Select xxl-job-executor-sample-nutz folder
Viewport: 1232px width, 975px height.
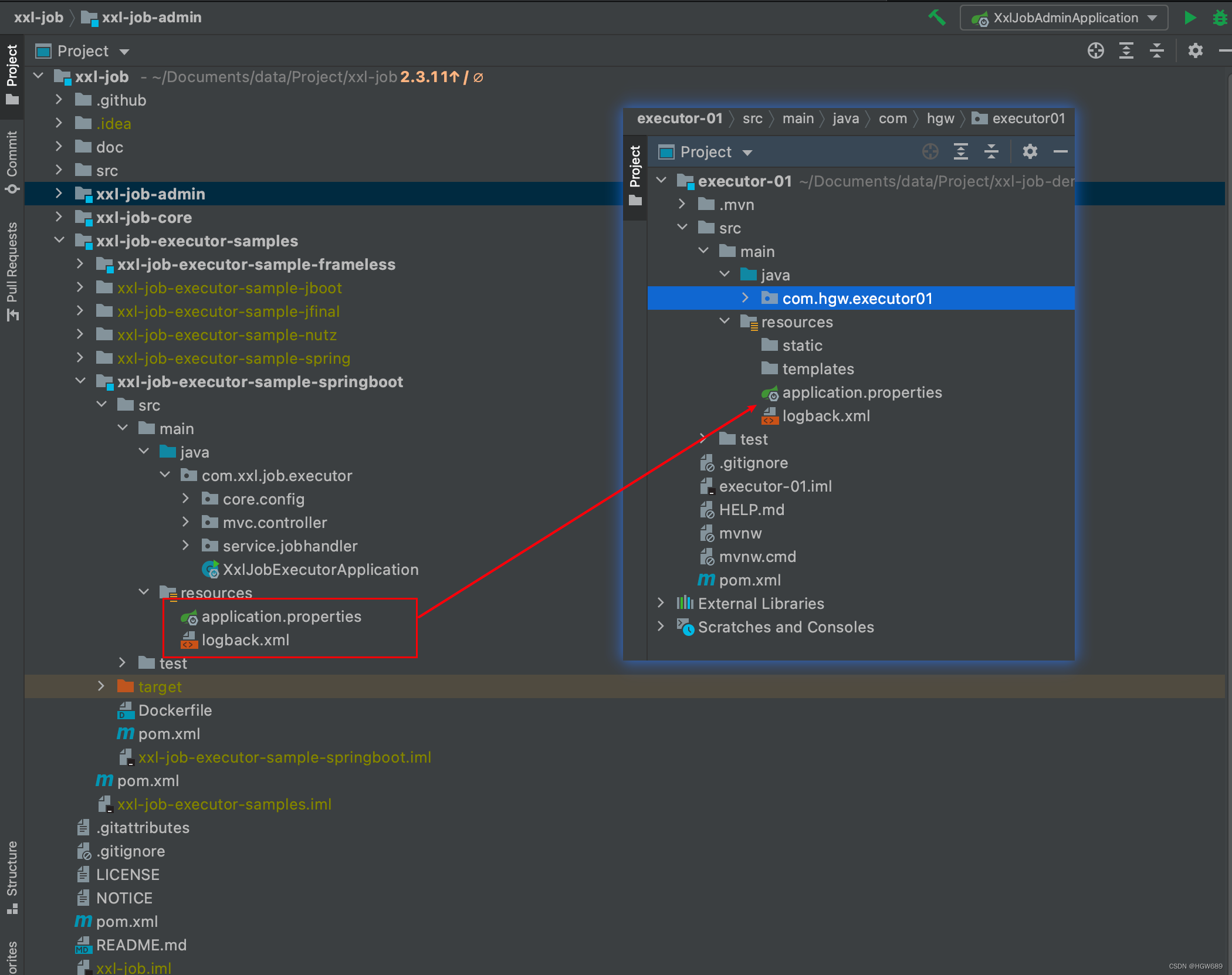pyautogui.click(x=226, y=335)
